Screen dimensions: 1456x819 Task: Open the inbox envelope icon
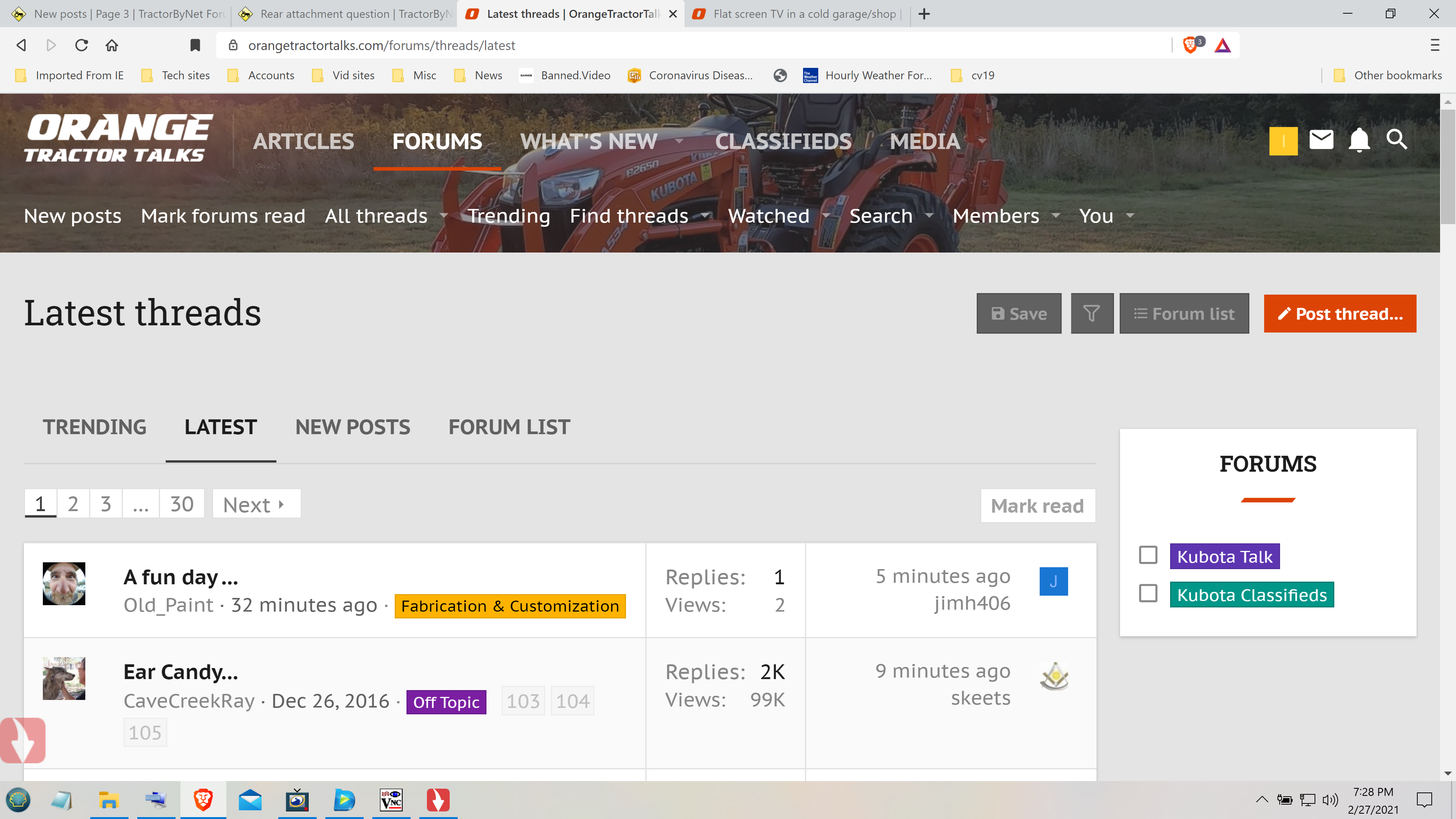[1321, 140]
